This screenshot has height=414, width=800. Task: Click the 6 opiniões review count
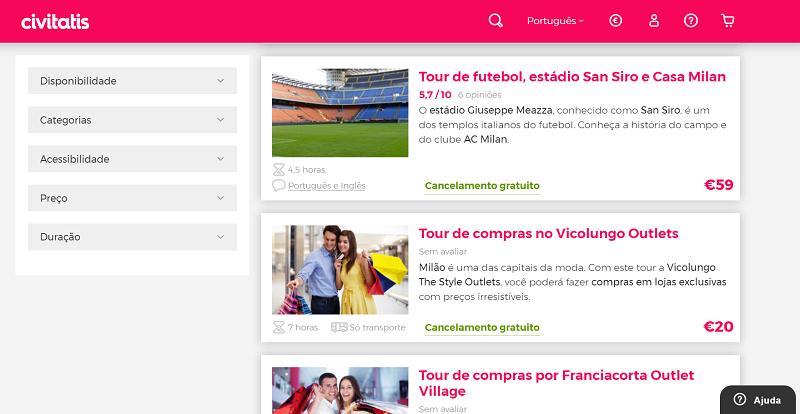pos(480,95)
